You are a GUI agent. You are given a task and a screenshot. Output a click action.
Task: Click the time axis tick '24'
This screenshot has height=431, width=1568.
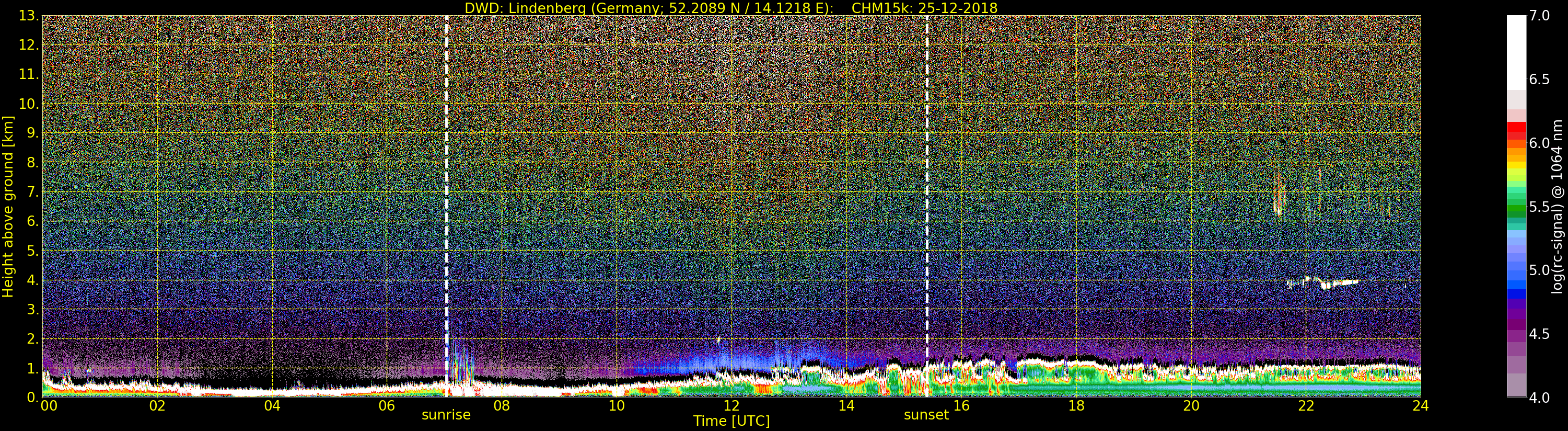point(1421,405)
